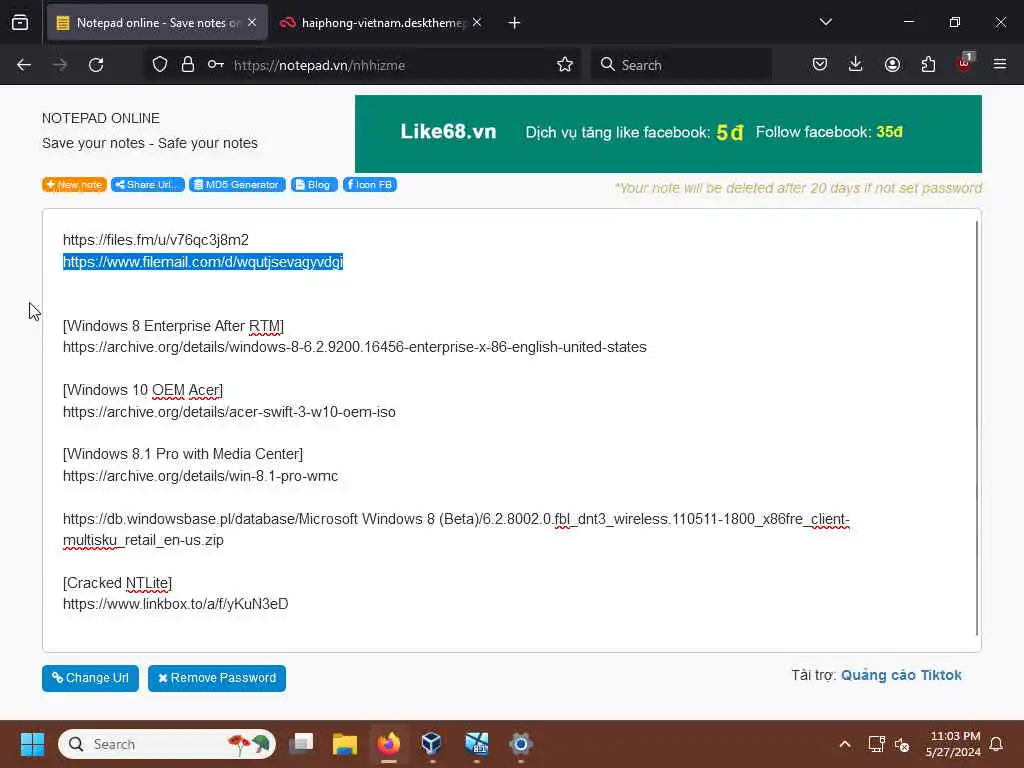
Task: Click the Share Url button
Action: click(x=148, y=185)
